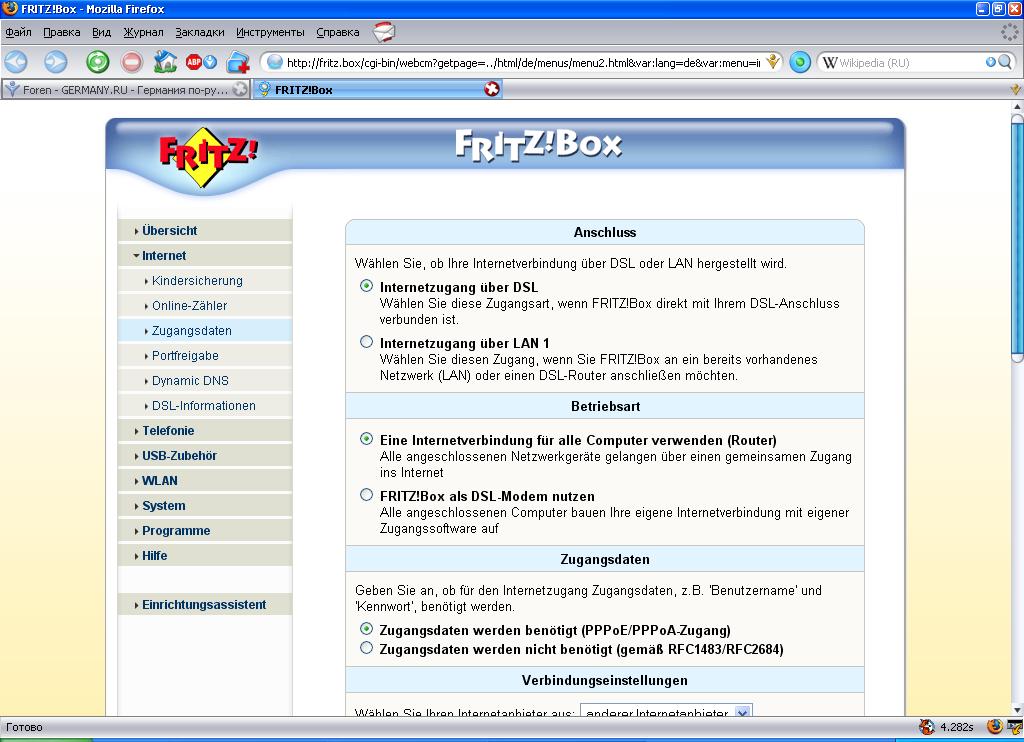Close the FRITZ!Box tab with red X
This screenshot has height=742, width=1024.
click(491, 89)
